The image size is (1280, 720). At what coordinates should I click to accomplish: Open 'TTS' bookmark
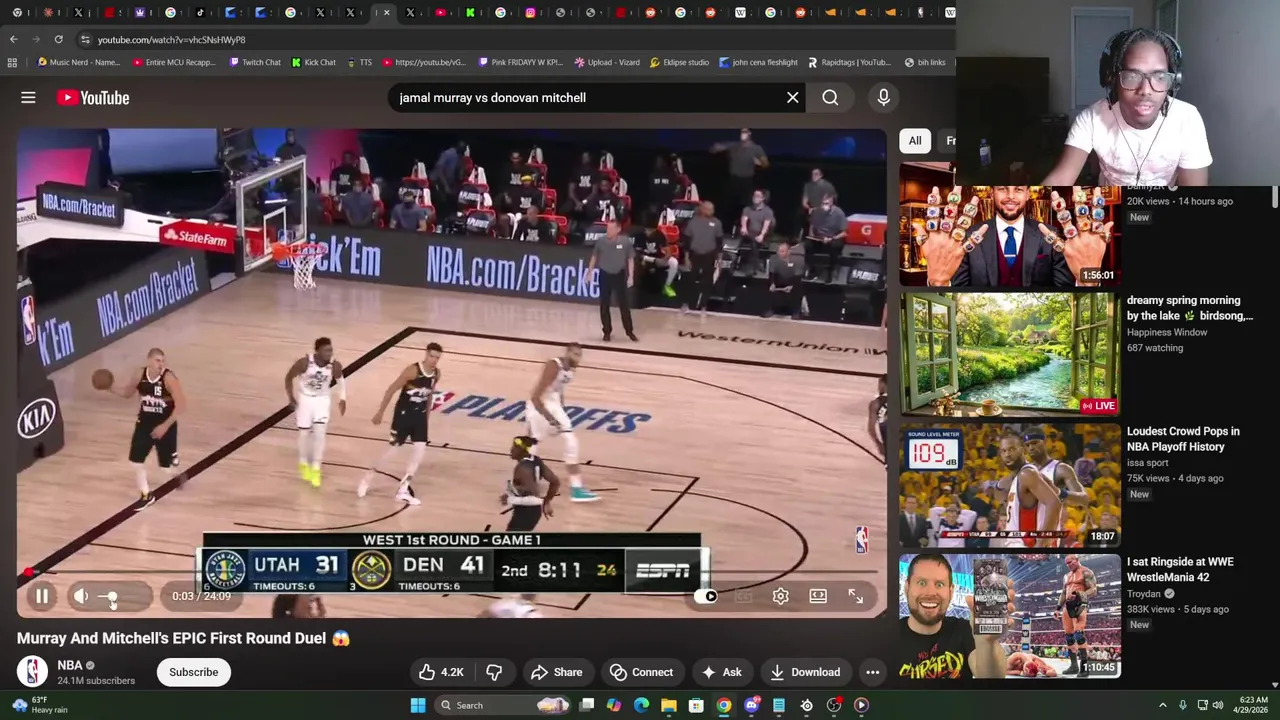point(359,62)
